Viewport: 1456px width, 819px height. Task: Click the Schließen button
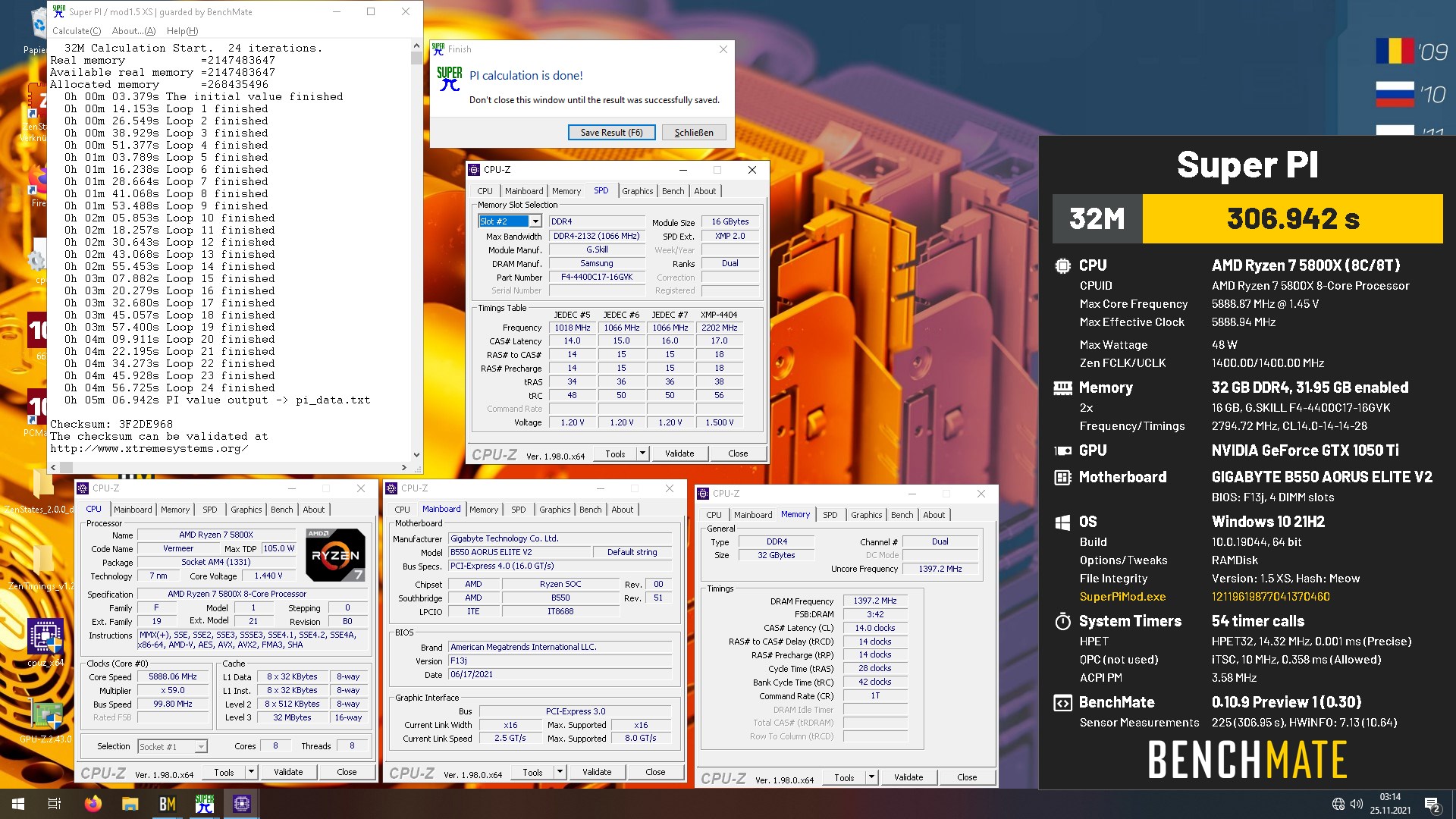tap(694, 133)
